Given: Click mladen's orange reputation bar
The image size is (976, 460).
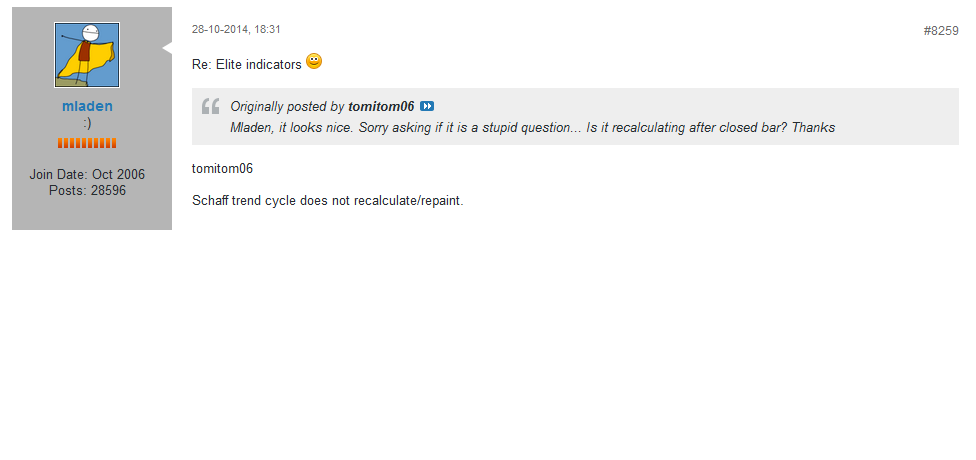Looking at the screenshot, I should coord(87,143).
